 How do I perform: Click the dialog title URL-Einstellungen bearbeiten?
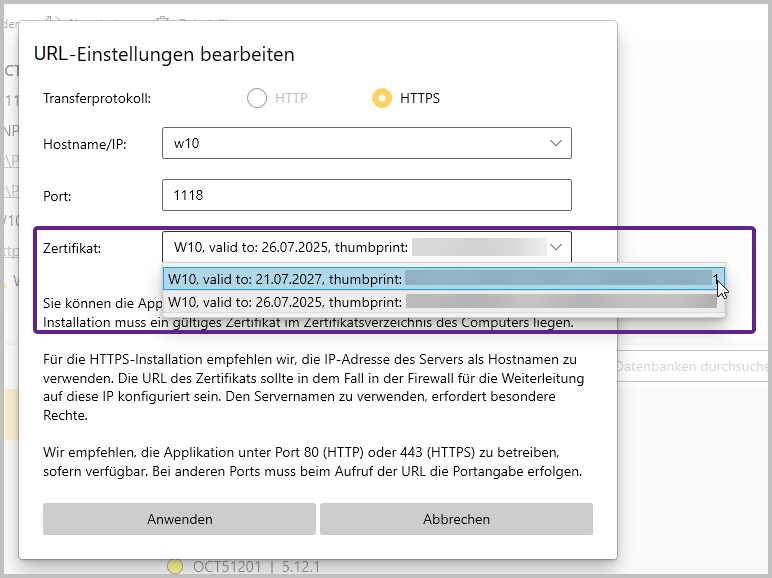[x=164, y=54]
